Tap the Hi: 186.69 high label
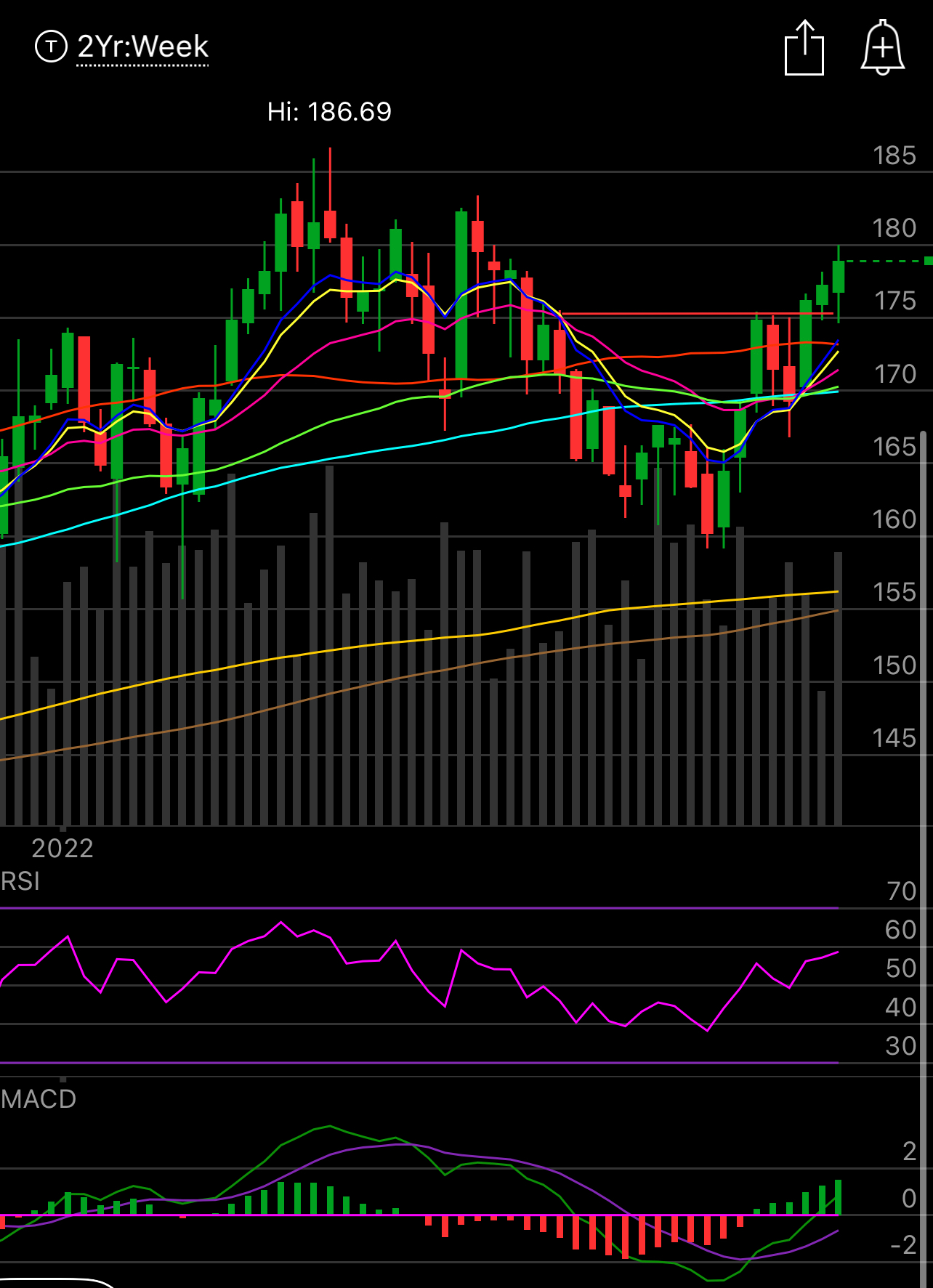933x1288 pixels. [x=329, y=112]
